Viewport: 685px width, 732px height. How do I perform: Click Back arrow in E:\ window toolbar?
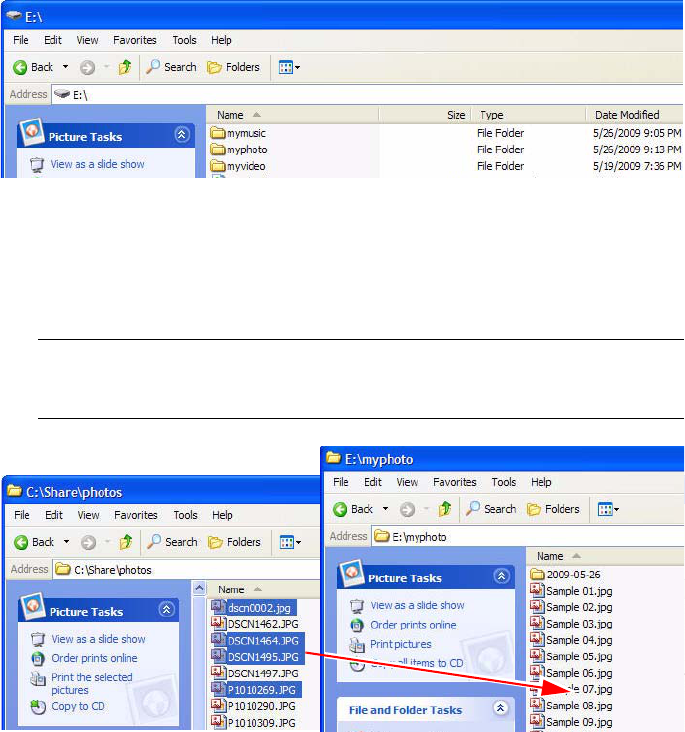(x=20, y=68)
